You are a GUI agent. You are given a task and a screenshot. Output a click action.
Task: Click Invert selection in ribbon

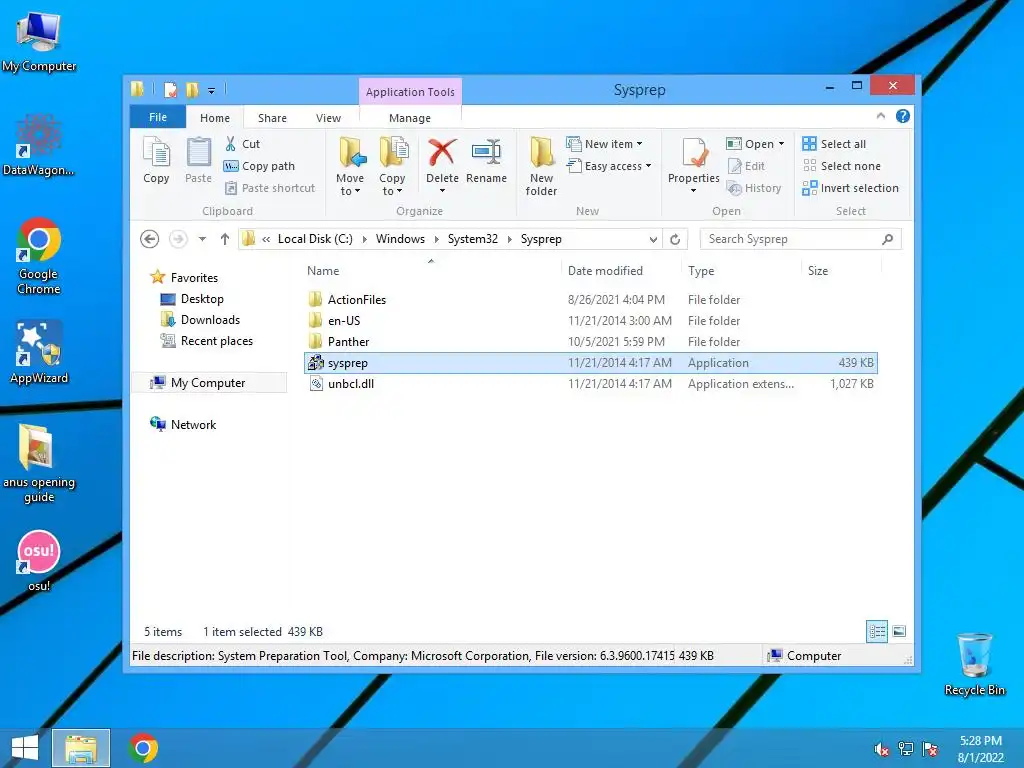[850, 188]
